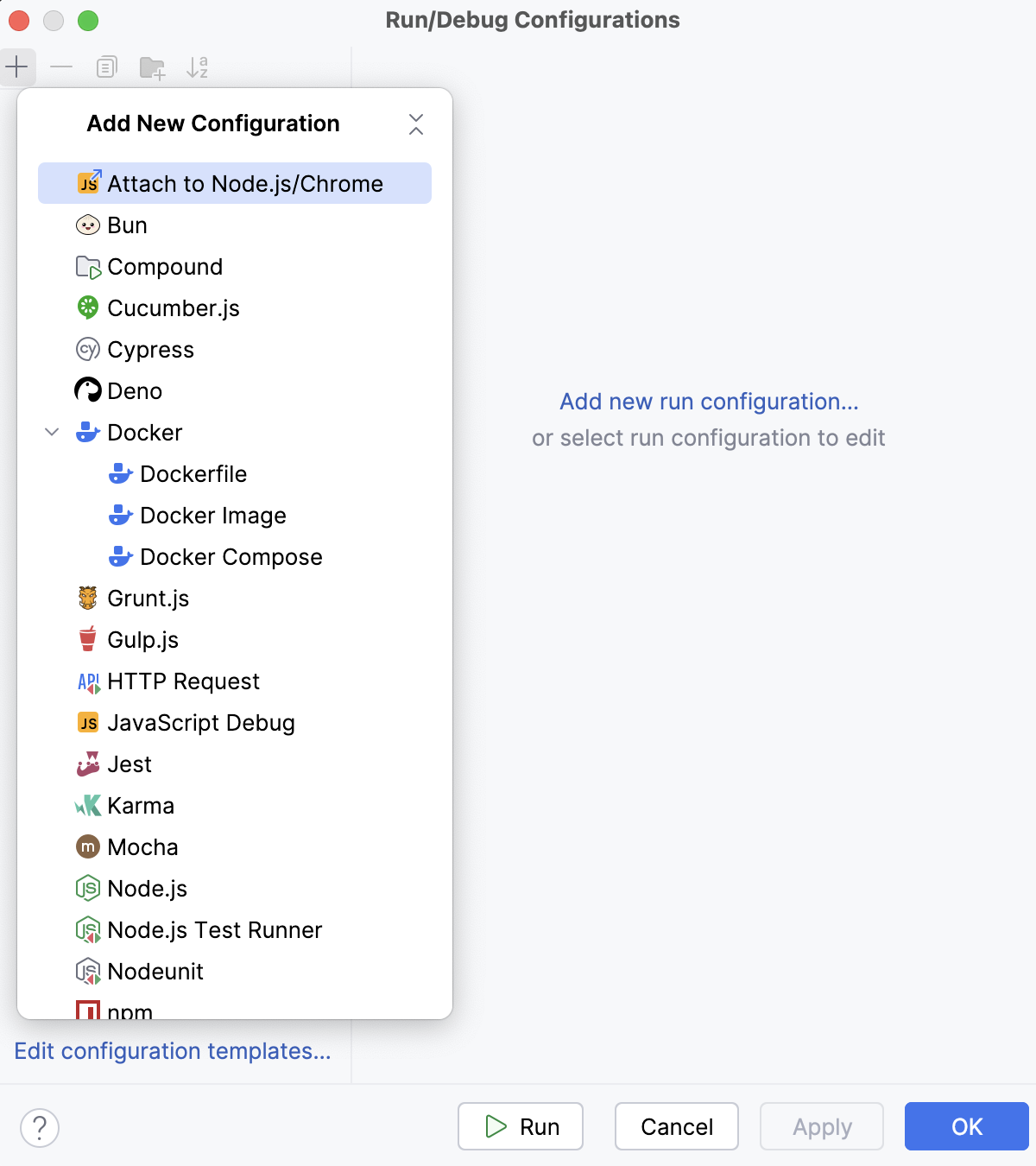The width and height of the screenshot is (1036, 1166).
Task: Click the New Folder toolbar icon
Action: (x=152, y=67)
